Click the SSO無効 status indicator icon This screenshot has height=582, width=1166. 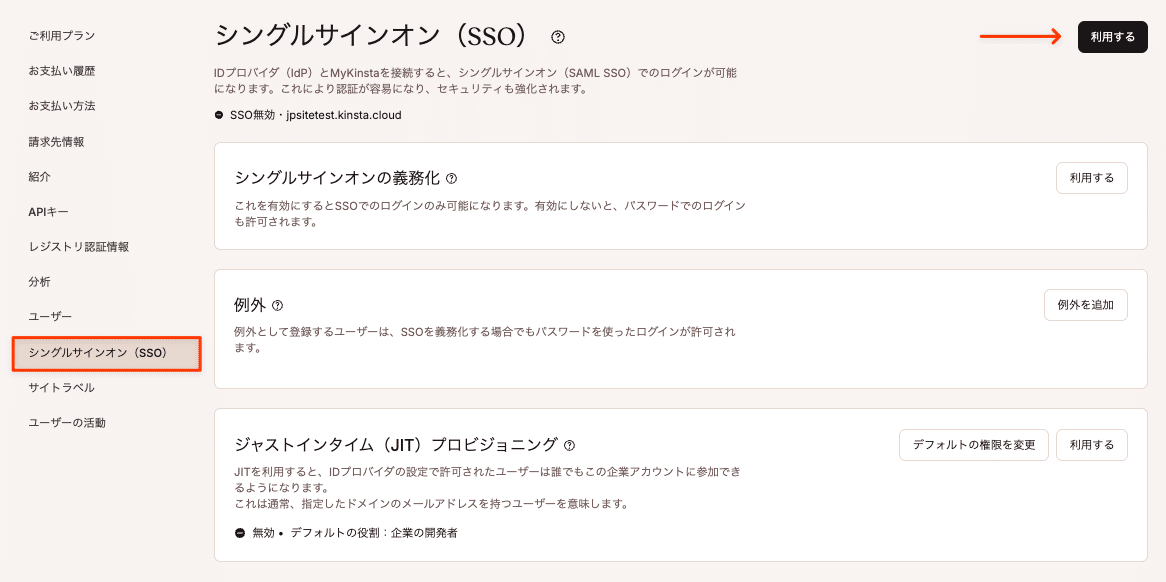point(216,114)
